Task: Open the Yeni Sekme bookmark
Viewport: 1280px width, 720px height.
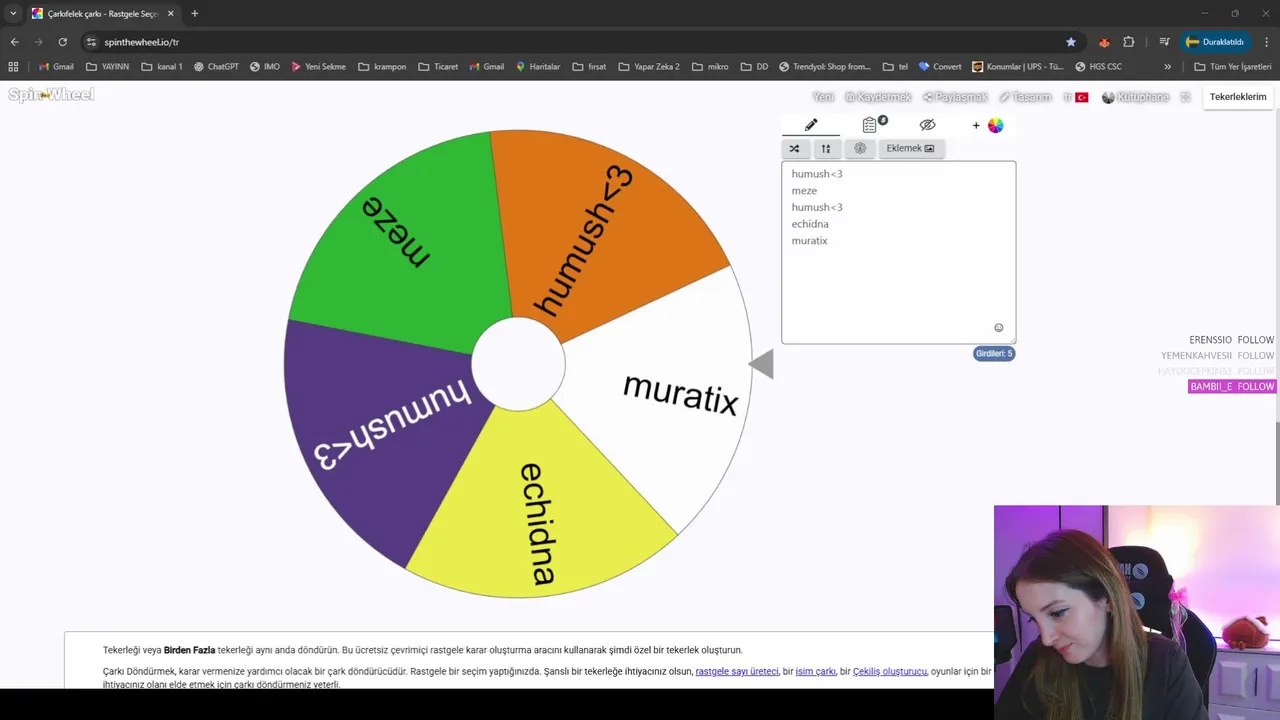Action: pyautogui.click(x=318, y=67)
